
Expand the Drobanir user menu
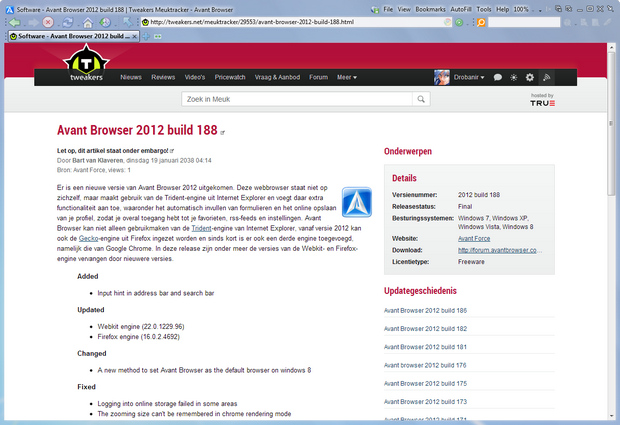[x=469, y=77]
